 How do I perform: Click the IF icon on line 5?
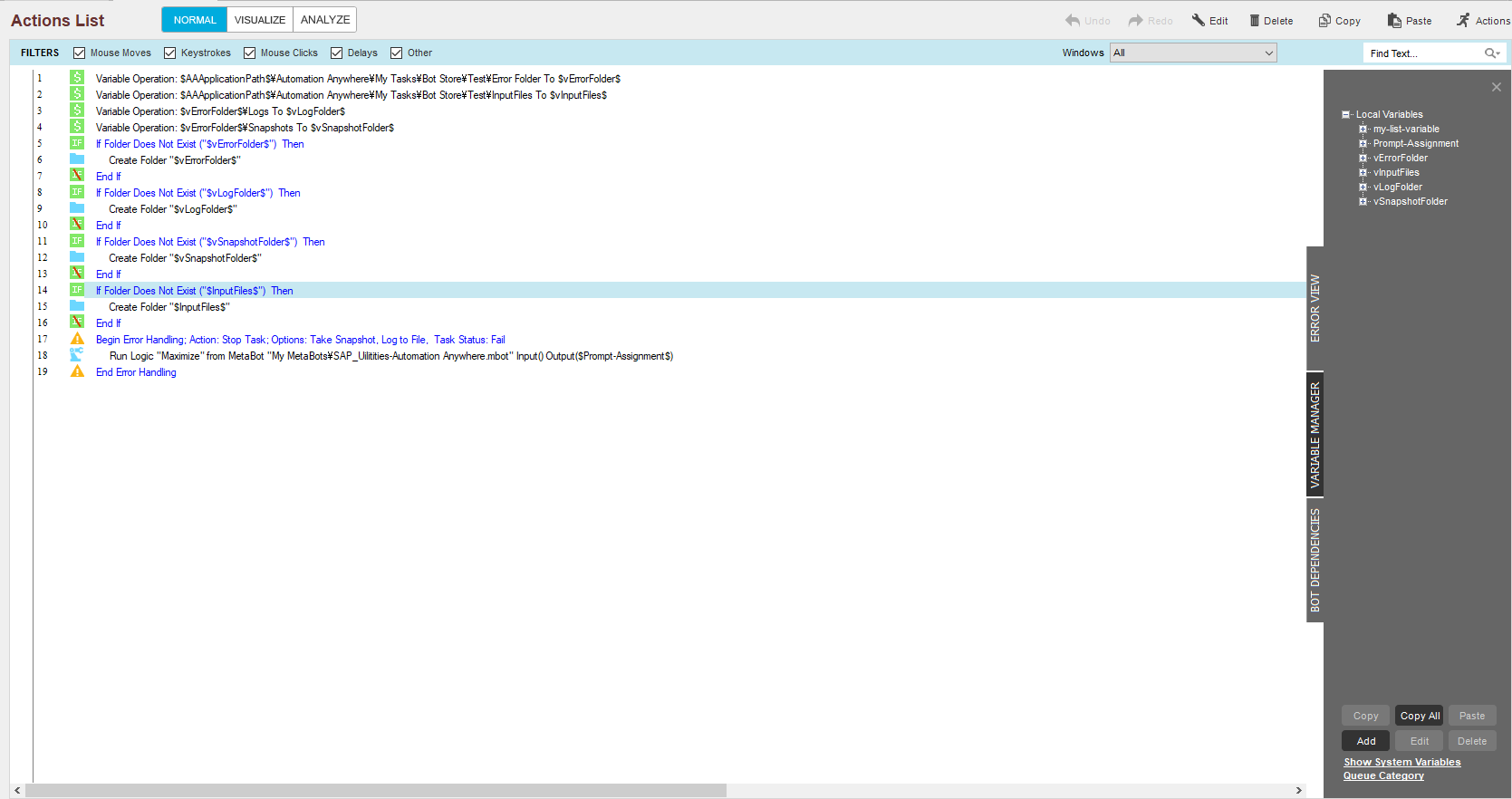tap(77, 143)
